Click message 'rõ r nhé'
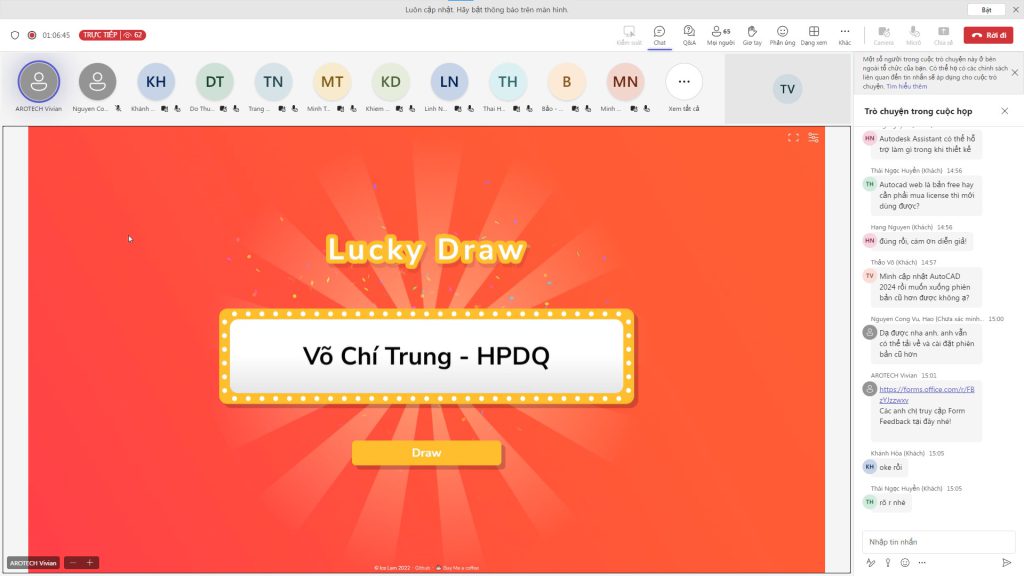 click(892, 502)
